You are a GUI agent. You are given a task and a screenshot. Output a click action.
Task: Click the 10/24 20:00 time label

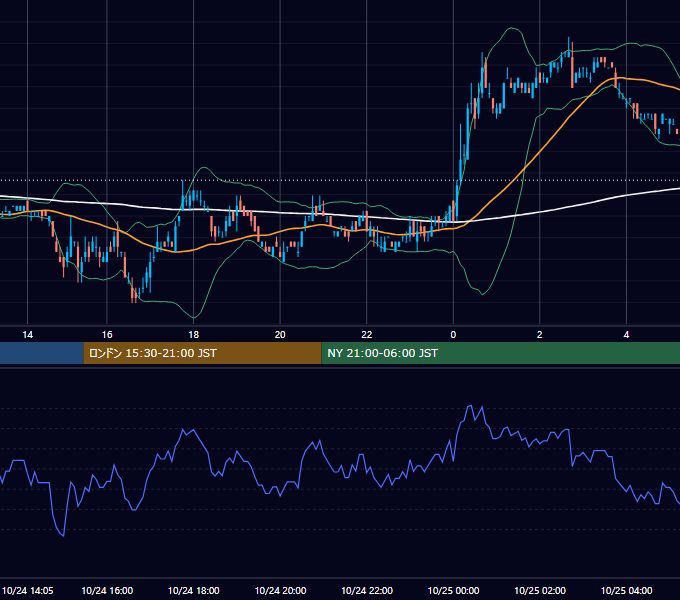coord(280,590)
